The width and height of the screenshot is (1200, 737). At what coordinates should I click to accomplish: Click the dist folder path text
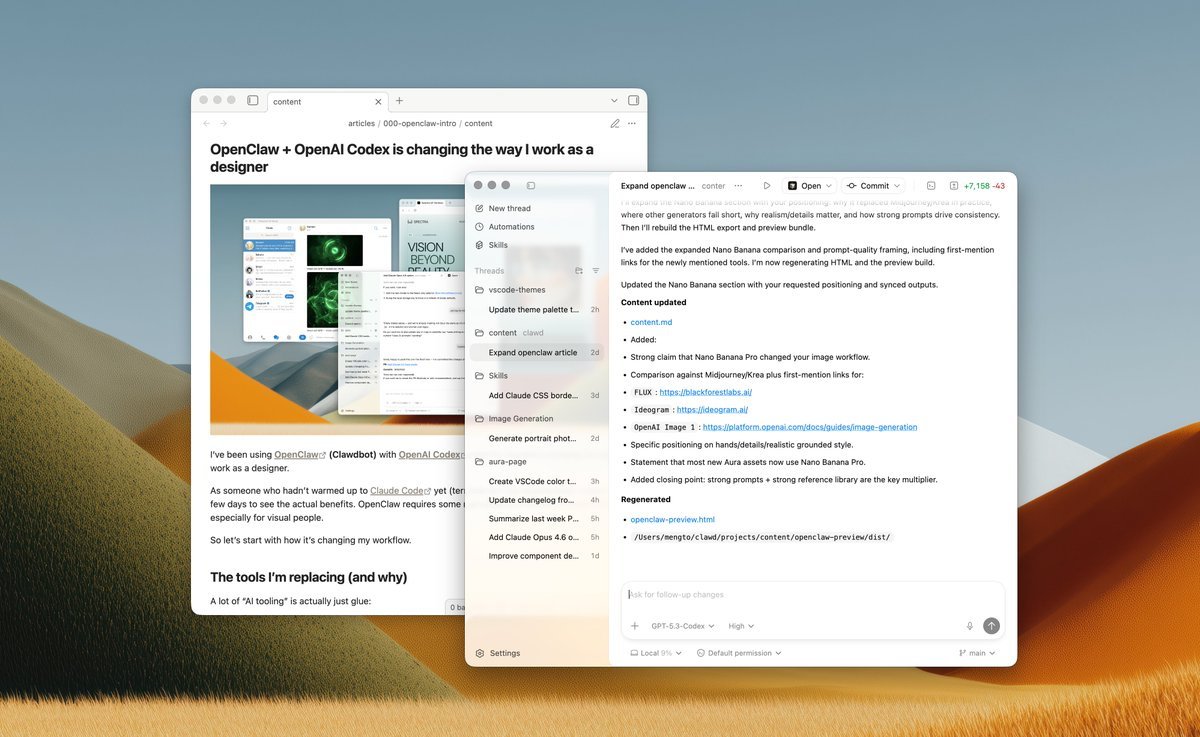click(760, 537)
